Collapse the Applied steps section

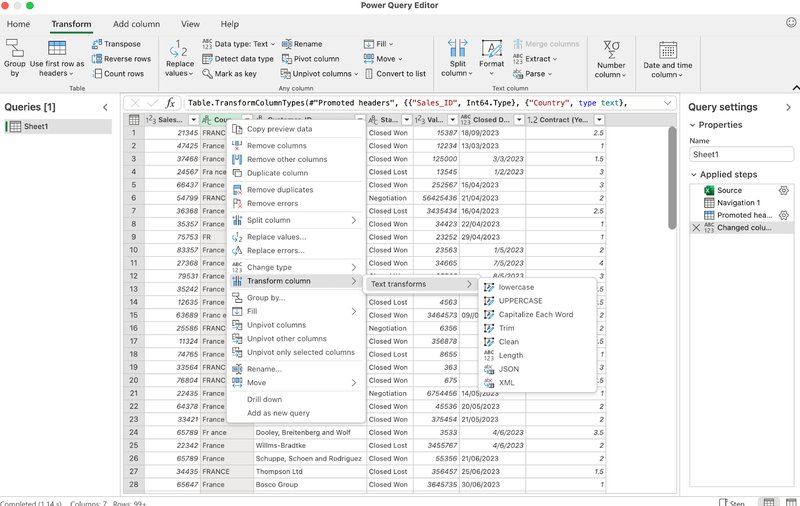[693, 174]
